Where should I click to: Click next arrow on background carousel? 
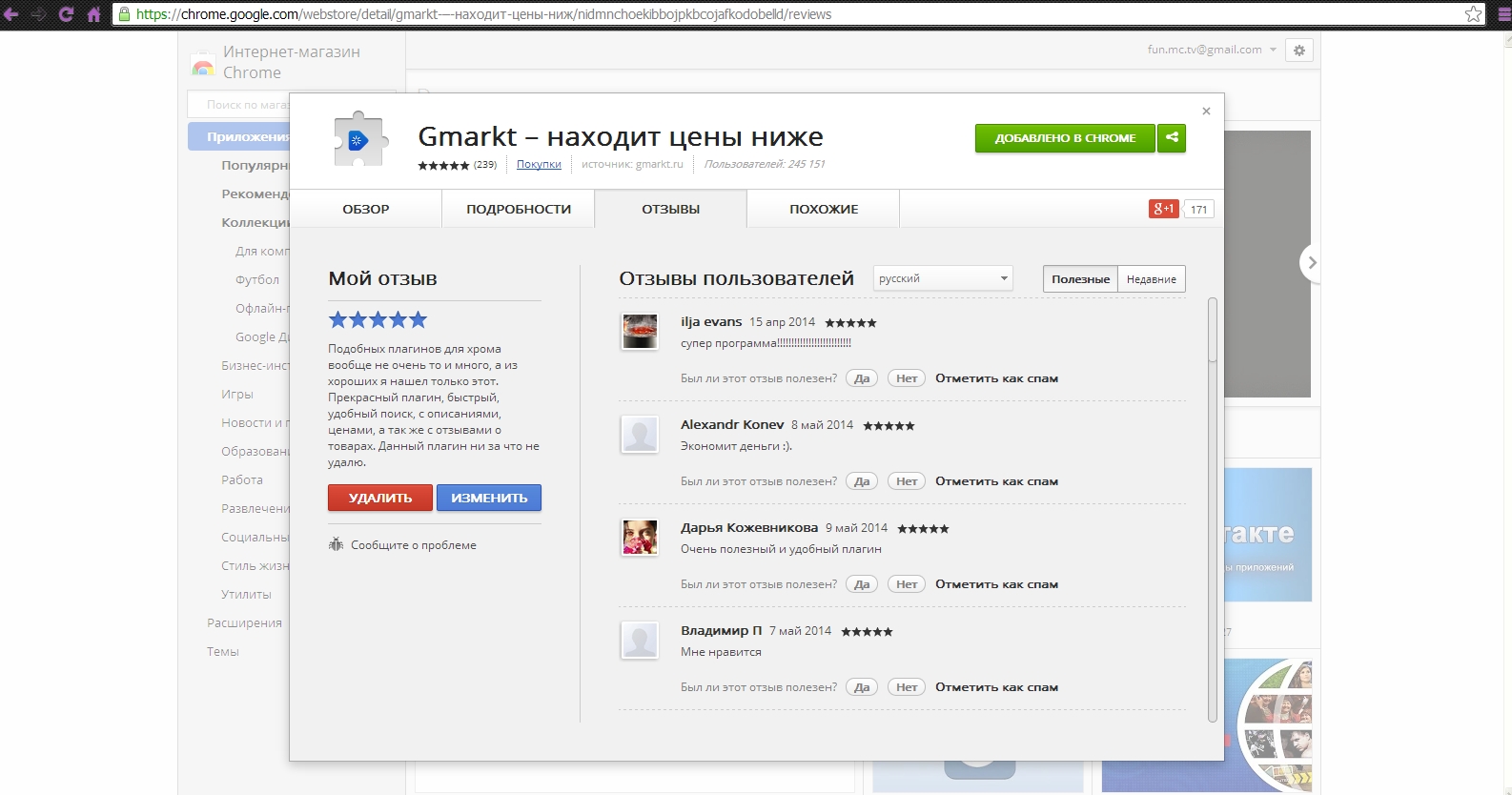click(x=1311, y=263)
